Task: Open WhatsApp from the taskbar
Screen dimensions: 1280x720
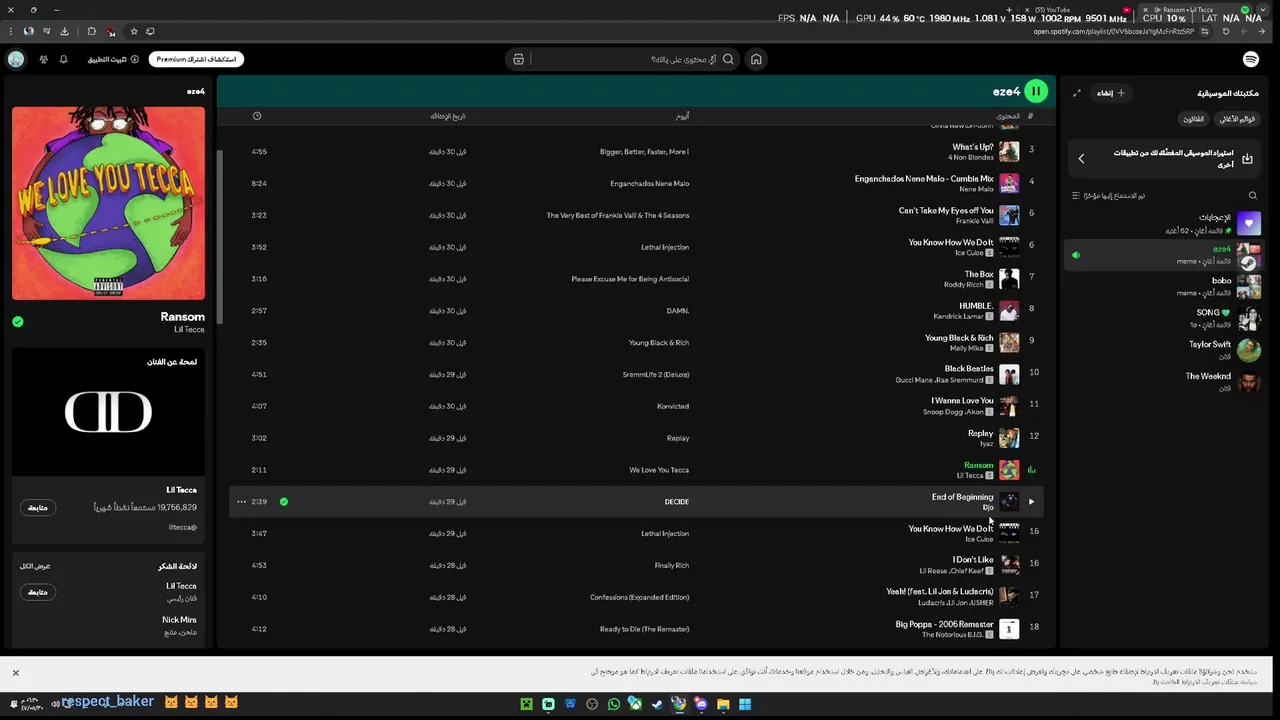Action: 614,704
